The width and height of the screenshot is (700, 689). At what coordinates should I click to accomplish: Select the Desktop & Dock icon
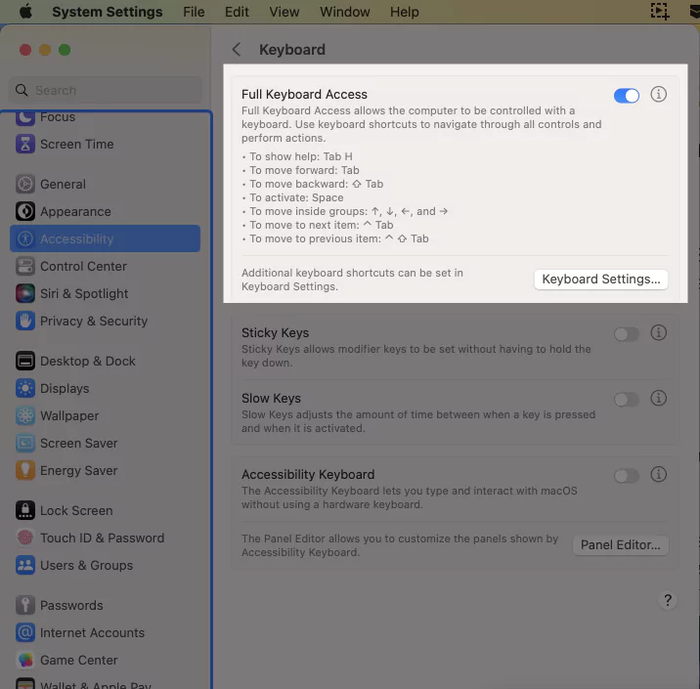[x=25, y=361]
